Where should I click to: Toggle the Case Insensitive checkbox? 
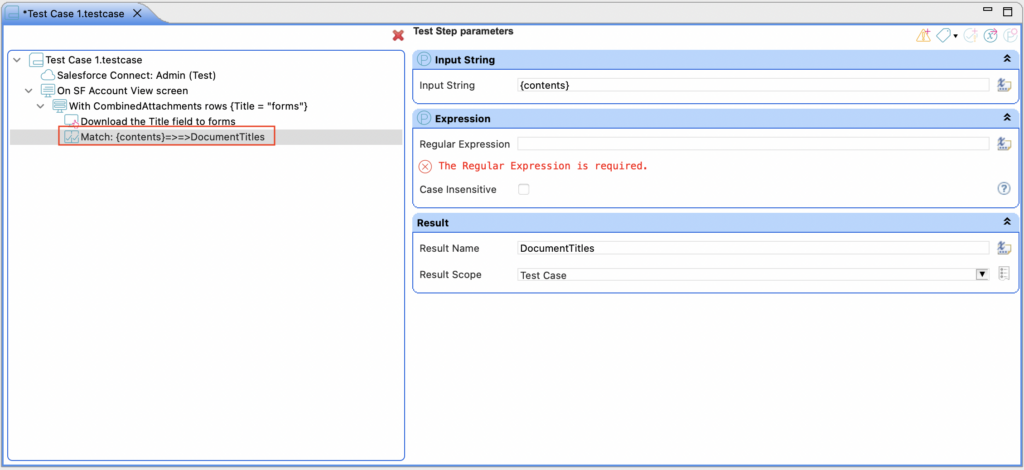coord(524,189)
